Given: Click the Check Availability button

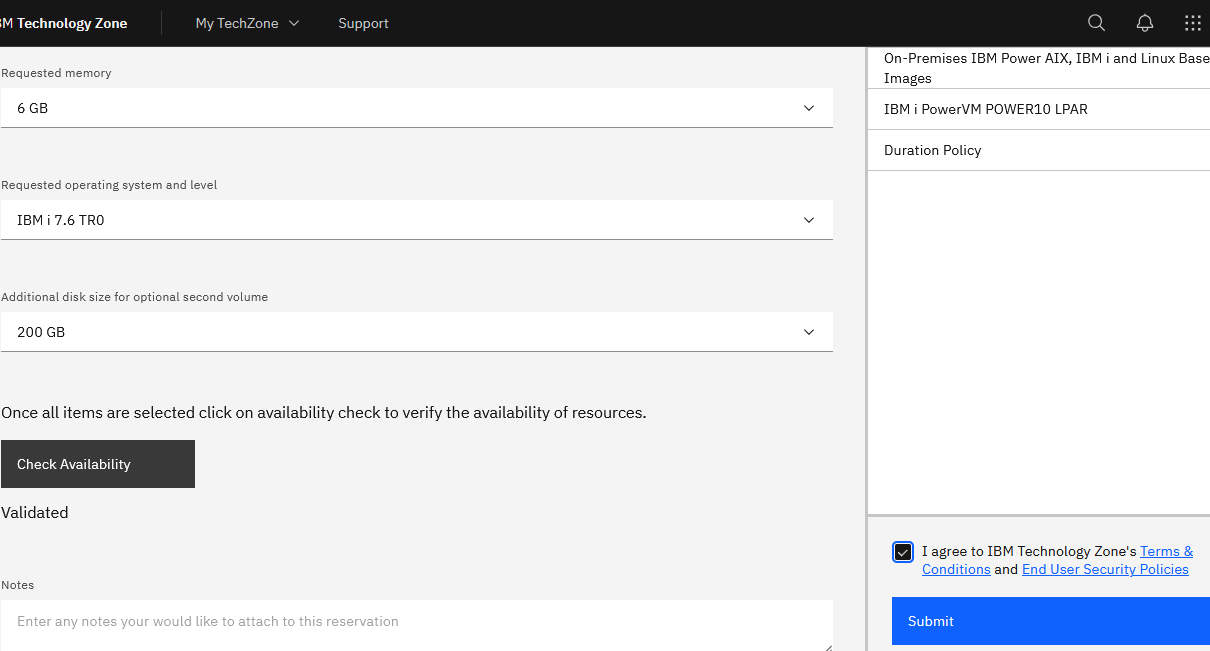Looking at the screenshot, I should 98,464.
